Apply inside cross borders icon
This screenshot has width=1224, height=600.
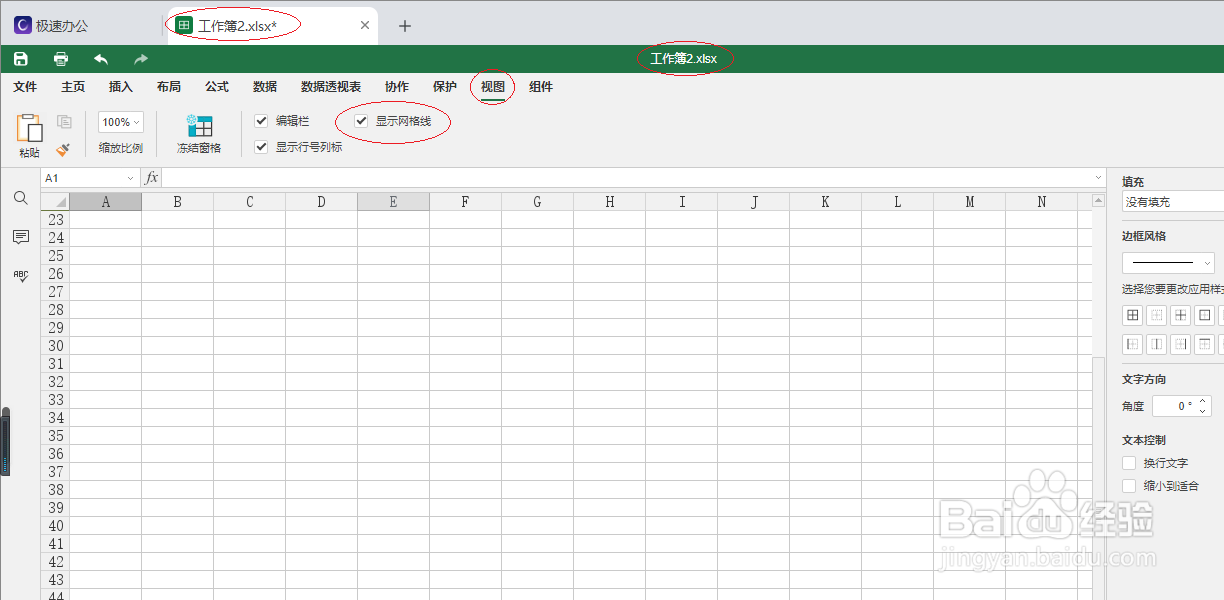pyautogui.click(x=1181, y=315)
